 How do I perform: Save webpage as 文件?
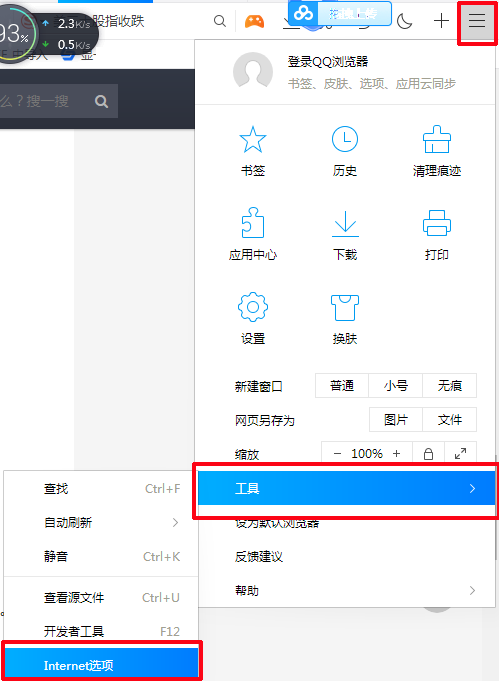[x=449, y=420]
